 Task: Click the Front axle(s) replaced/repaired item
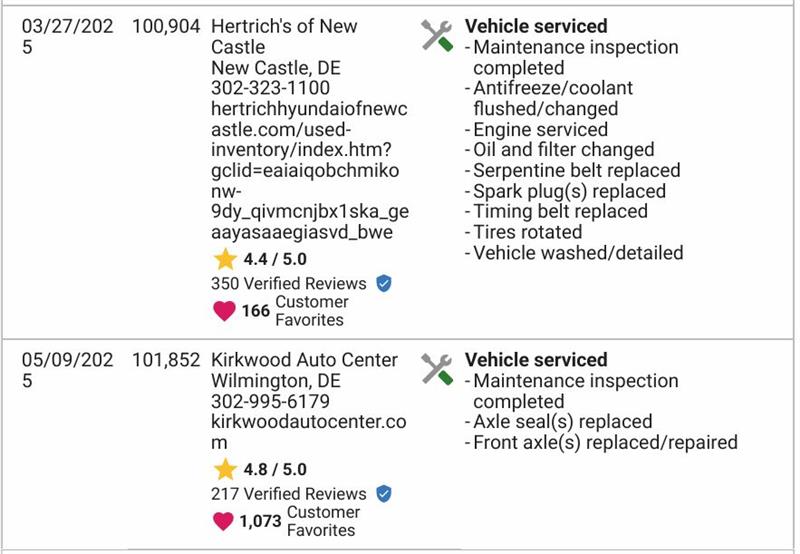tap(604, 442)
